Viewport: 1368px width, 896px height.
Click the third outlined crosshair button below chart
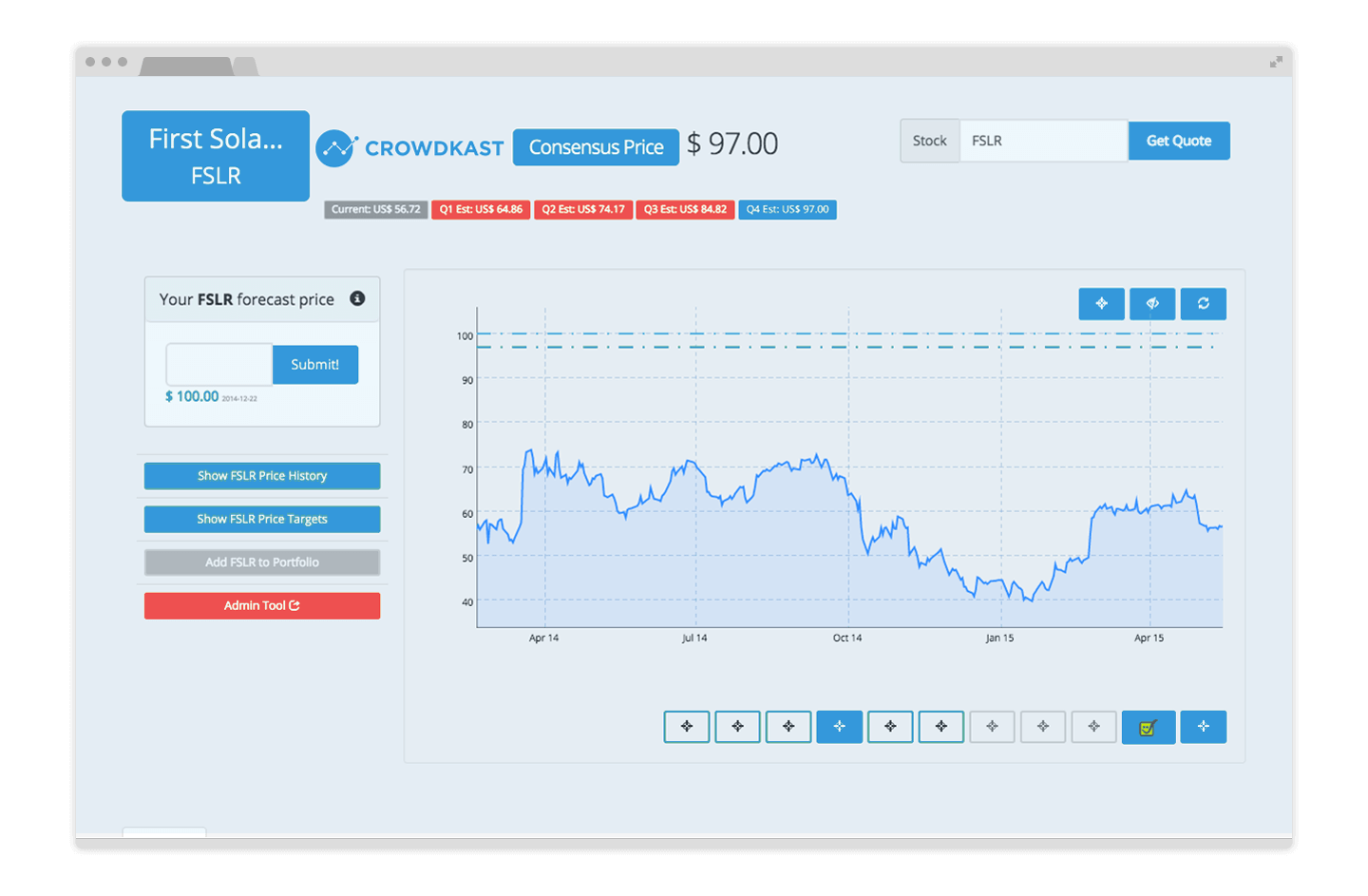(788, 727)
